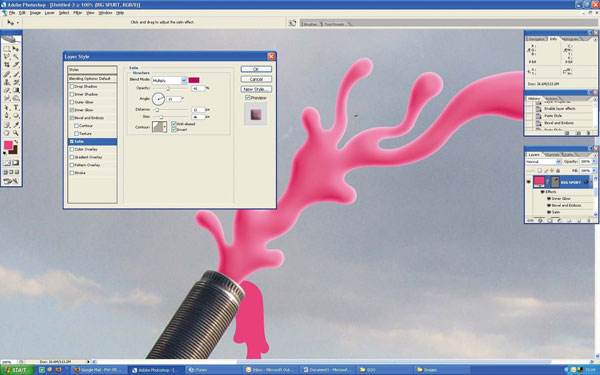Toggle the Invert checkbox
Image resolution: width=600 pixels, height=375 pixels.
click(x=174, y=130)
